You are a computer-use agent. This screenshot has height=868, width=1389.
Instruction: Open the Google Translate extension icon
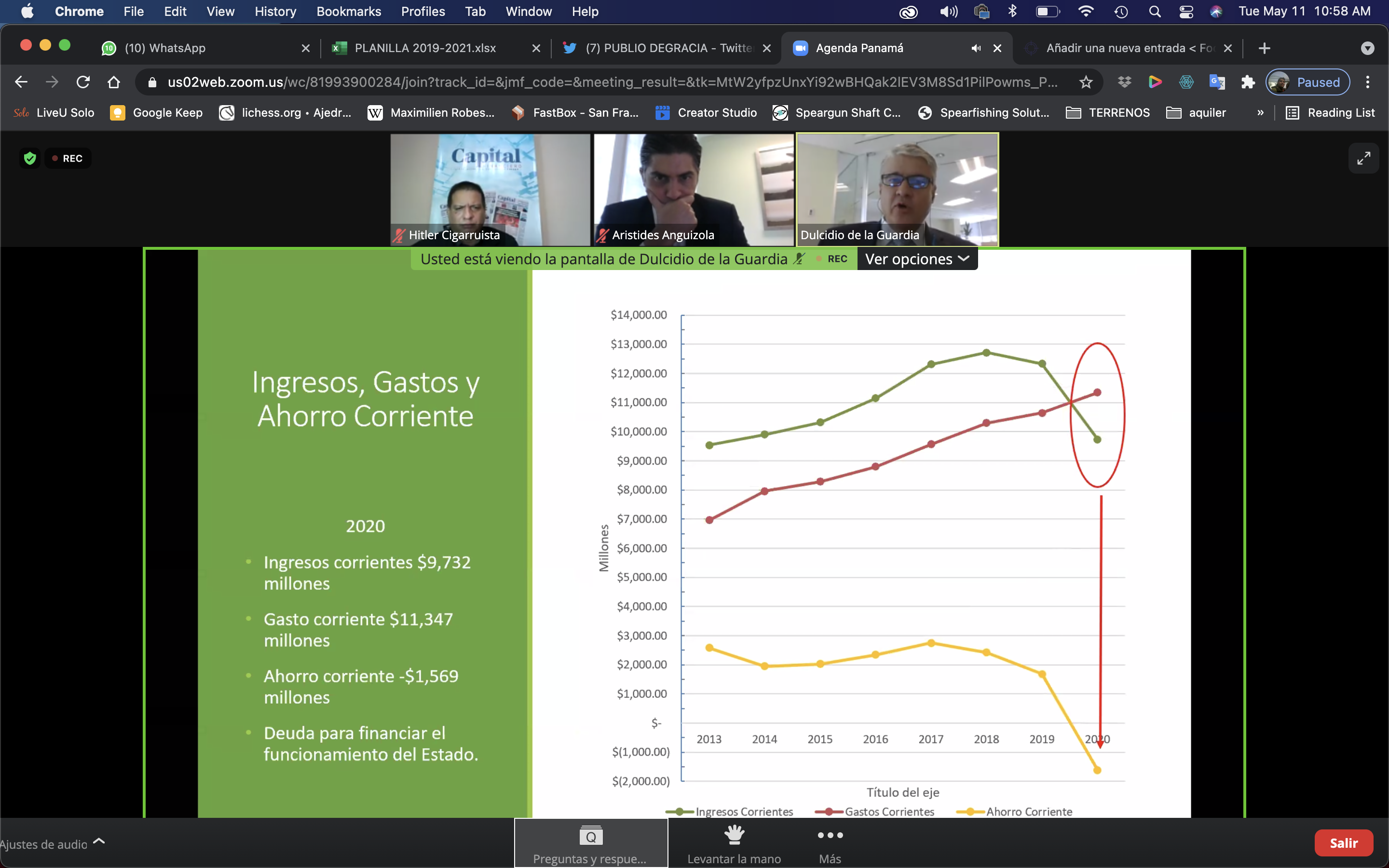[x=1217, y=82]
